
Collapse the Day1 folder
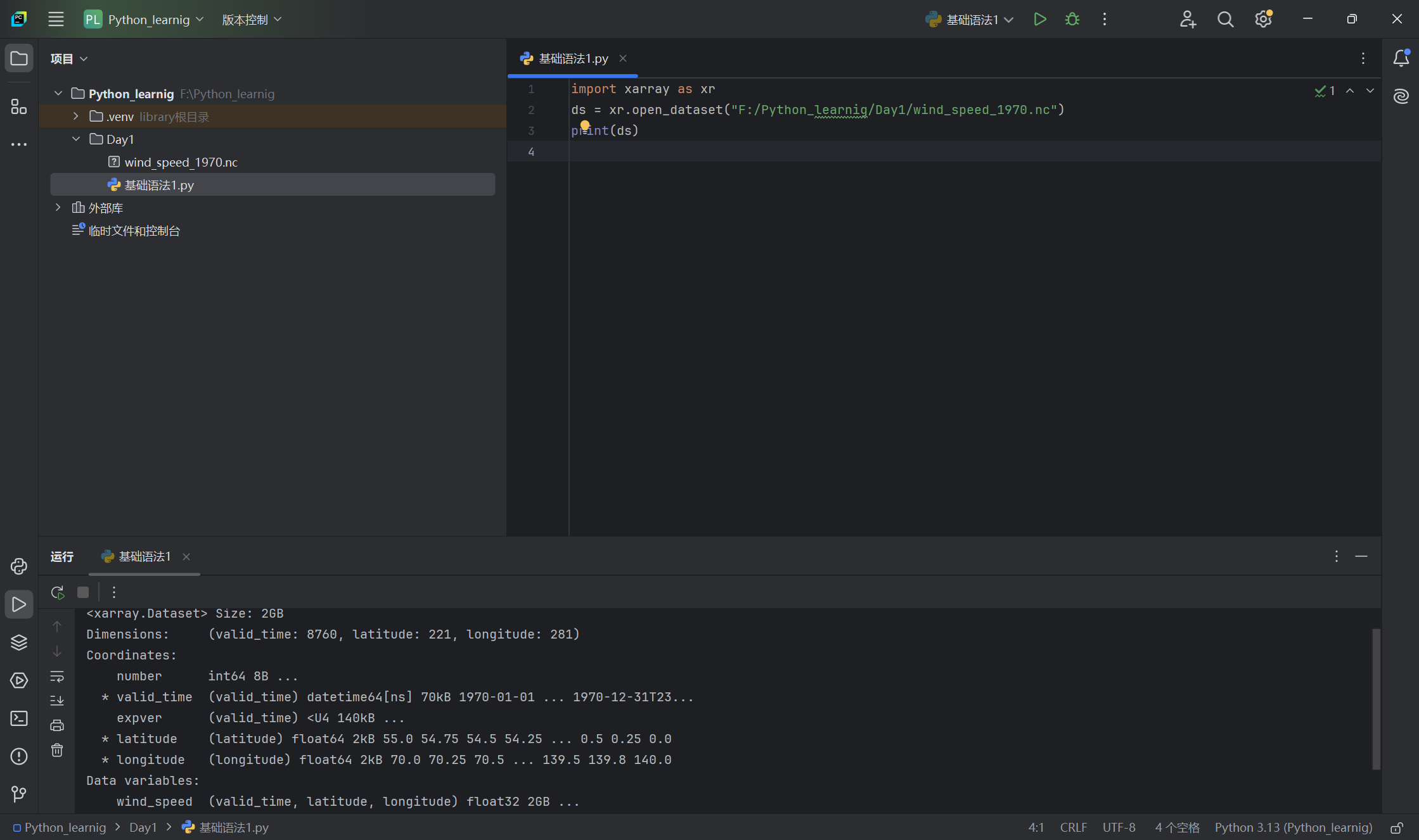[76, 139]
